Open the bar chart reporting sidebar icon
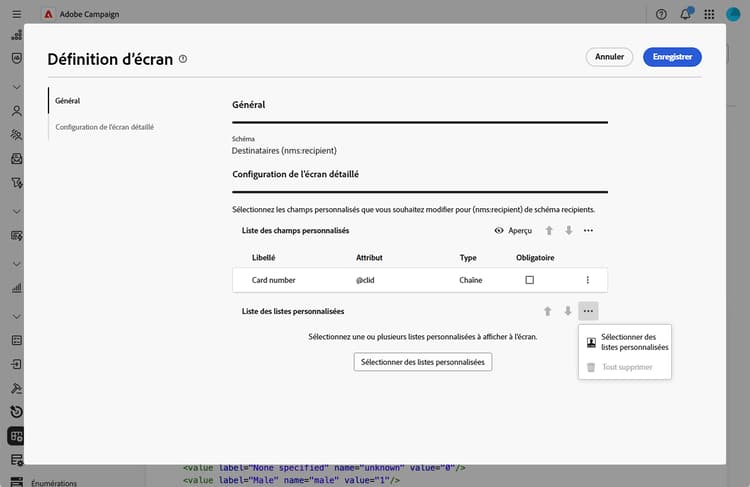The width and height of the screenshot is (750, 487). click(17, 288)
